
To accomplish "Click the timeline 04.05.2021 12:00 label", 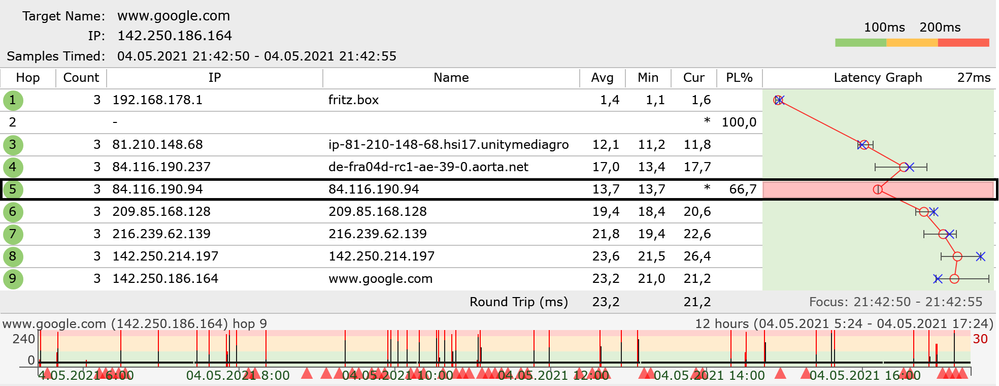I will pyautogui.click(x=553, y=375).
